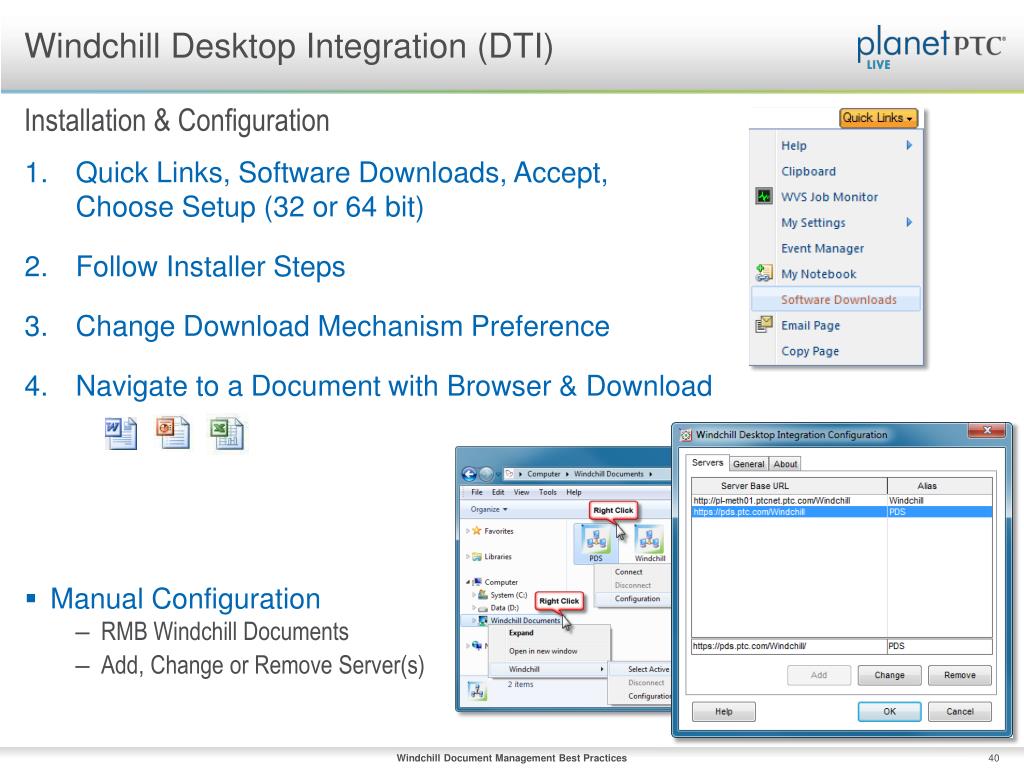The height and width of the screenshot is (768, 1024).
Task: Click the WVS Job Monitor icon
Action: click(763, 196)
